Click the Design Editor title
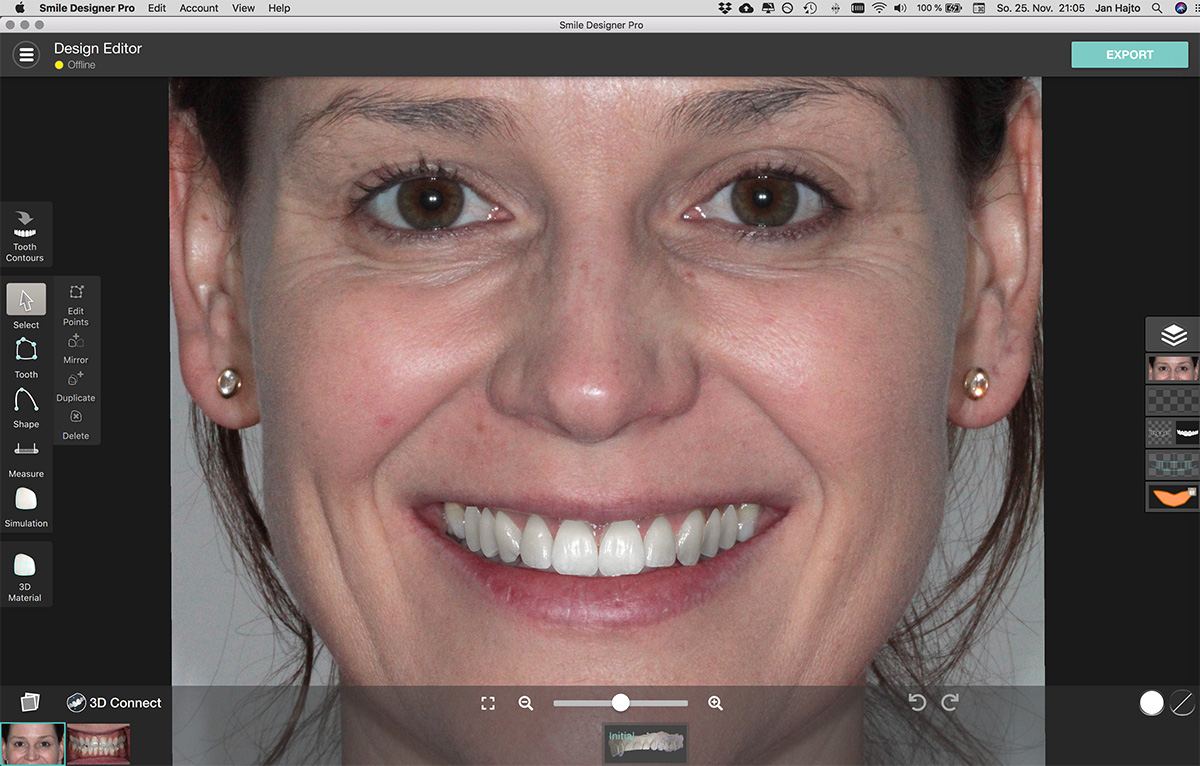Image resolution: width=1200 pixels, height=766 pixels. click(98, 48)
